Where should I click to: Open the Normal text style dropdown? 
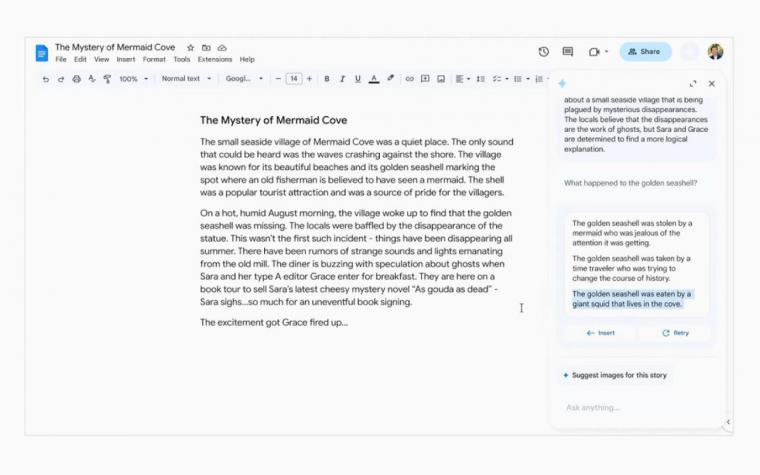(x=187, y=79)
